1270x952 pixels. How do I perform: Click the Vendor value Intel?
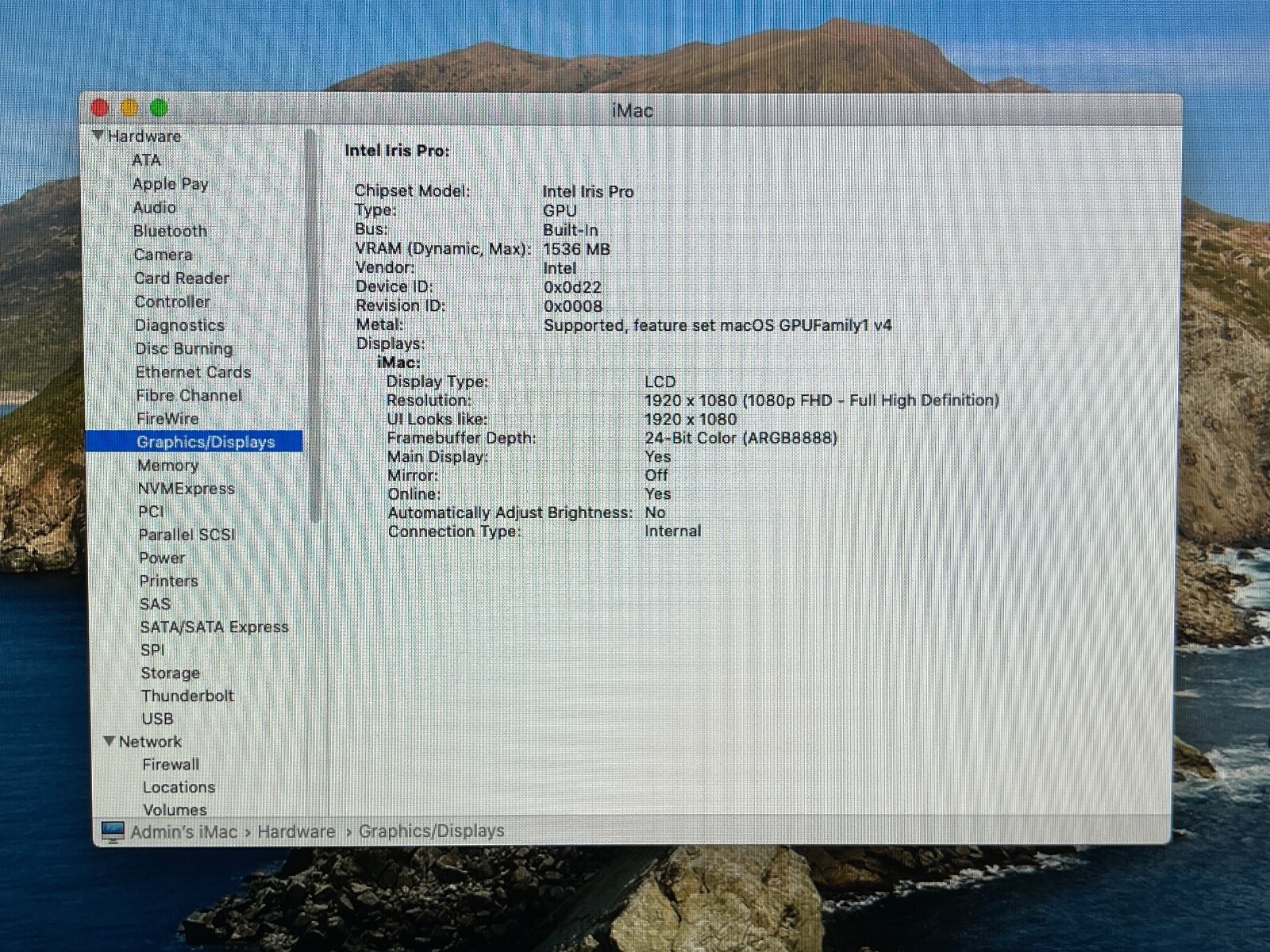[x=560, y=268]
